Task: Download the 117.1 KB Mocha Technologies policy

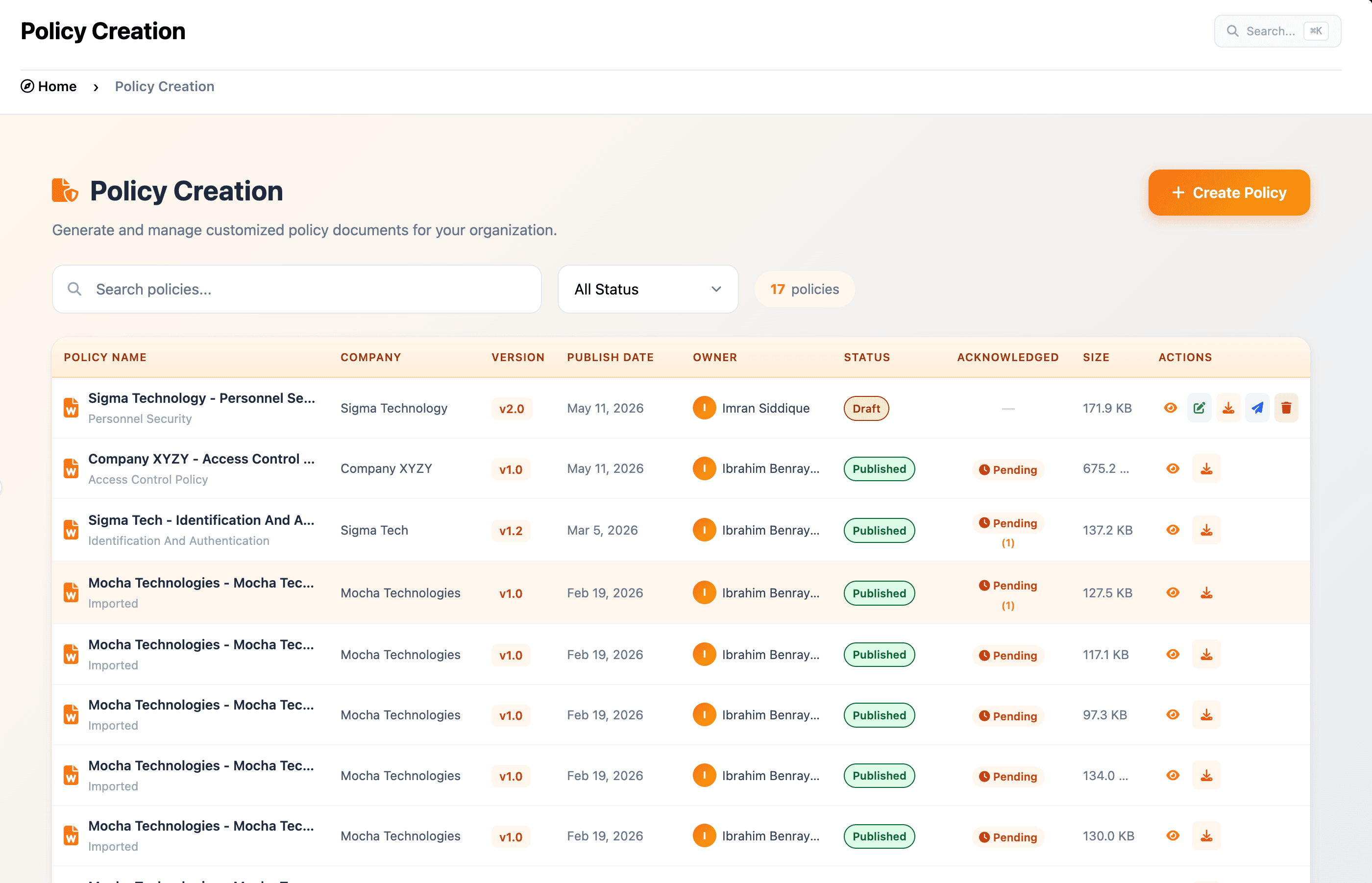Action: point(1206,654)
